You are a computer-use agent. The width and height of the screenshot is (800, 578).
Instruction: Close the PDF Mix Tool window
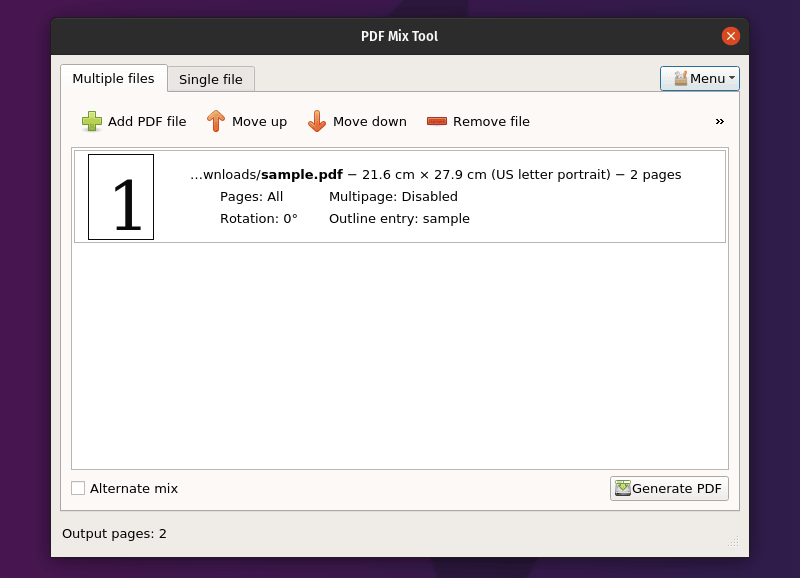tap(731, 36)
